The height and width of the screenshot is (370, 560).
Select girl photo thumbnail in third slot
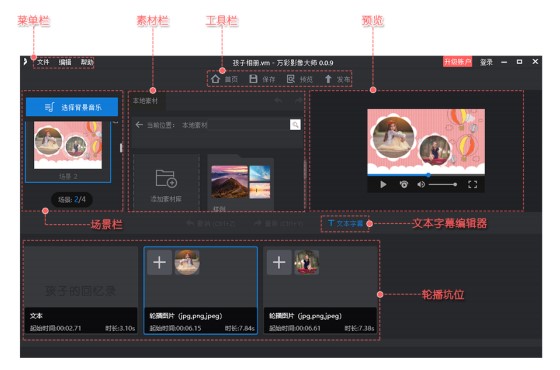306,262
